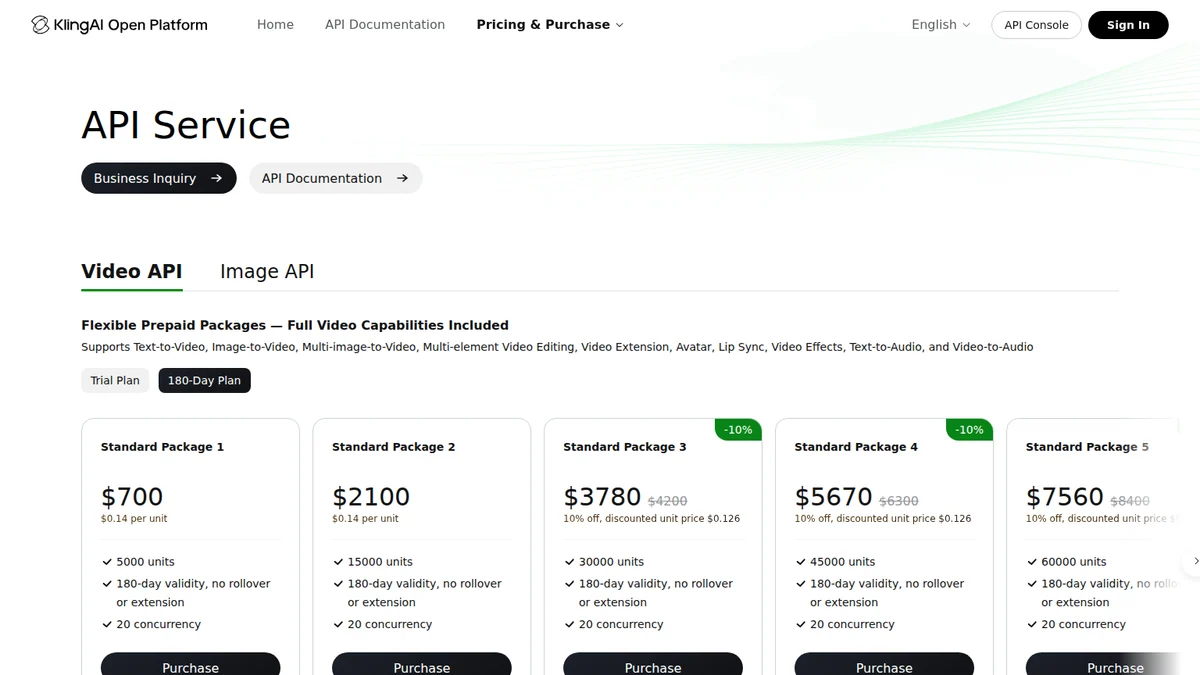Click the Flexible Prepaid Packages heading

click(x=295, y=325)
